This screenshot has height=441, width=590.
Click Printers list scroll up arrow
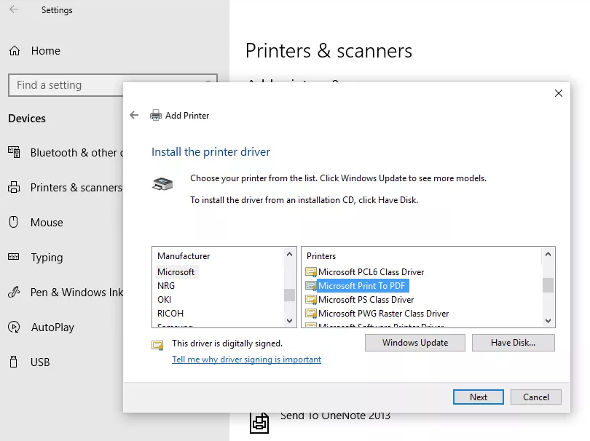coord(548,254)
